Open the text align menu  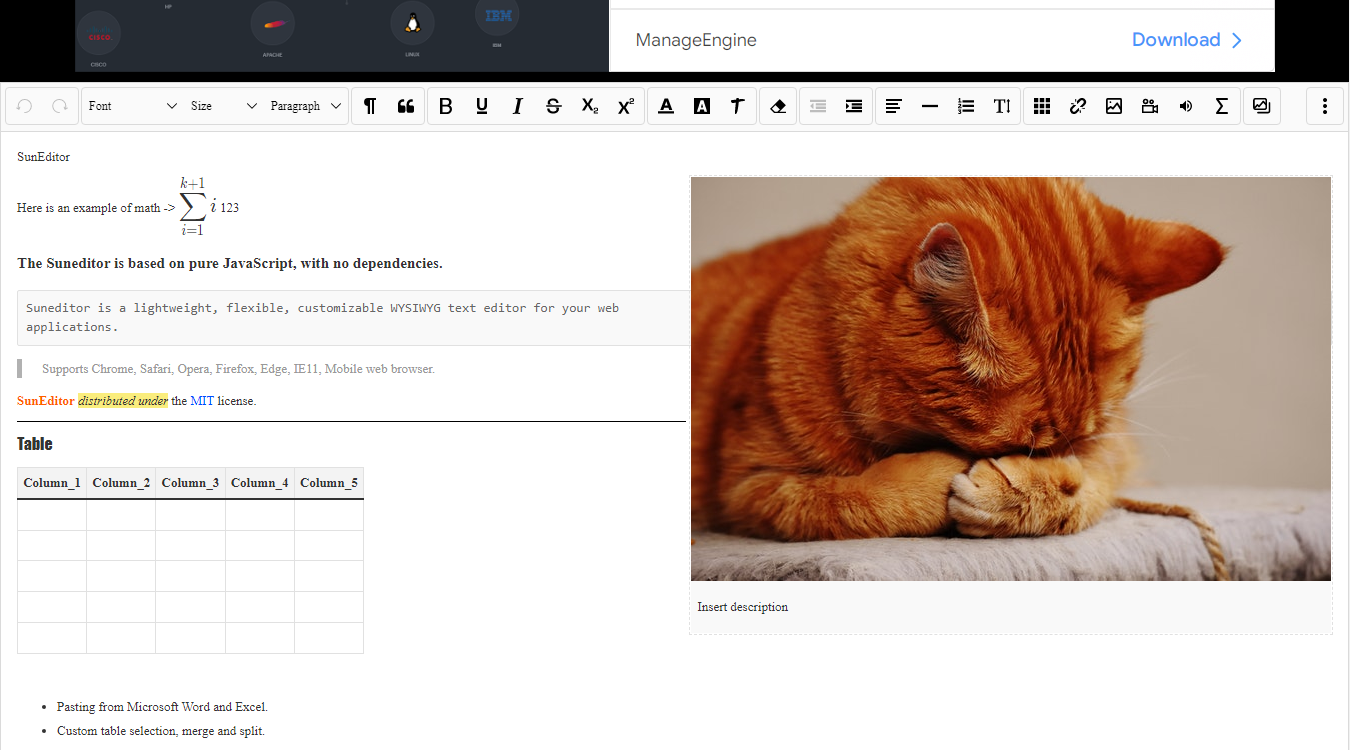pos(894,106)
